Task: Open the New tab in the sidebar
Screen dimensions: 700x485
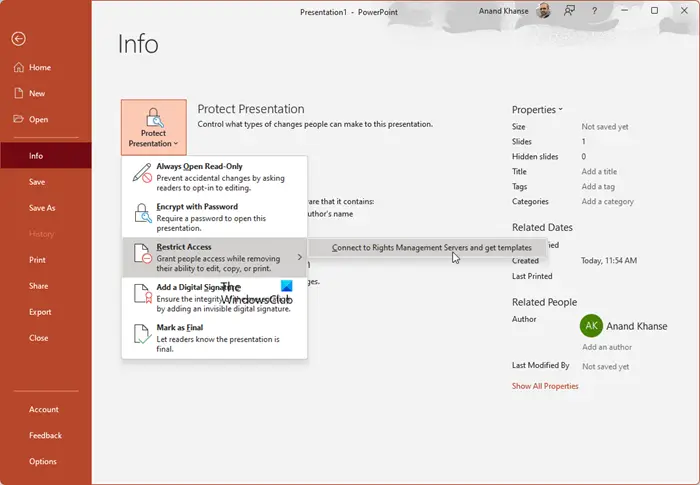Action: (x=46, y=93)
